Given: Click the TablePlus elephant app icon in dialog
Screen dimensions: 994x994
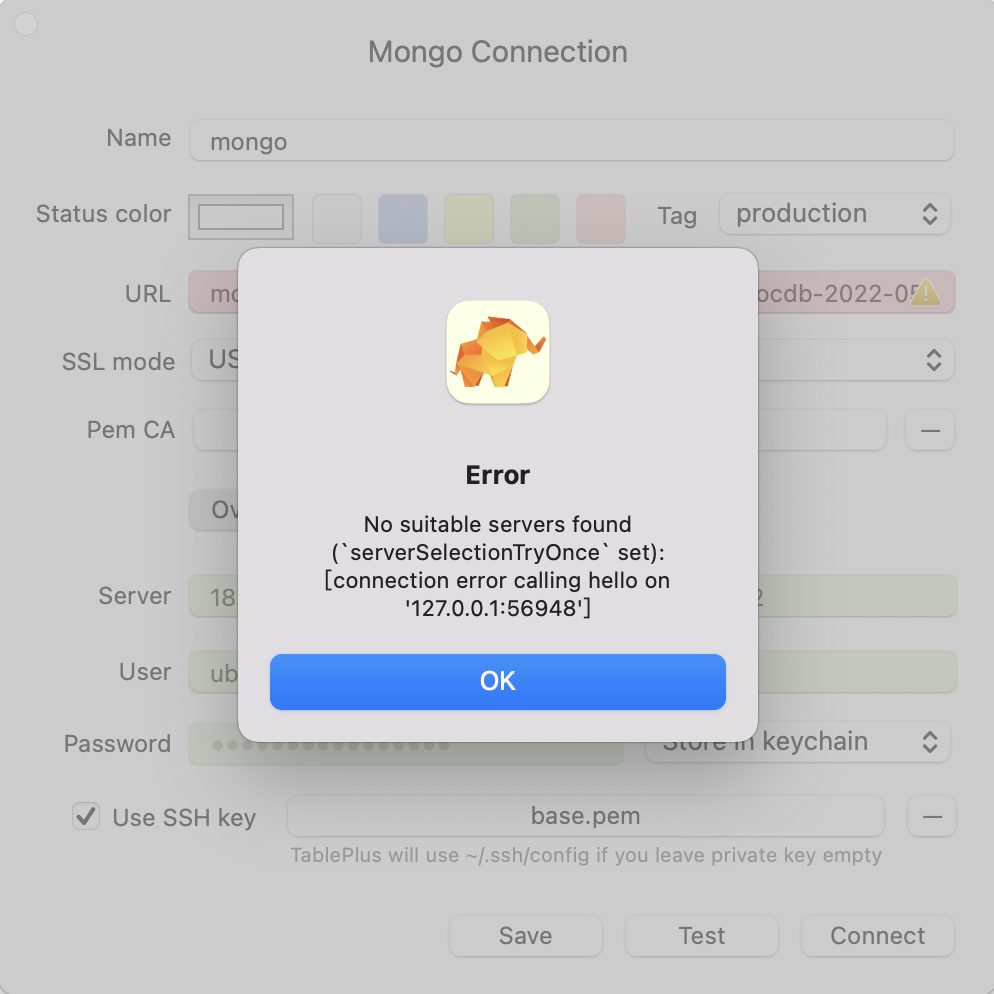Looking at the screenshot, I should point(497,353).
